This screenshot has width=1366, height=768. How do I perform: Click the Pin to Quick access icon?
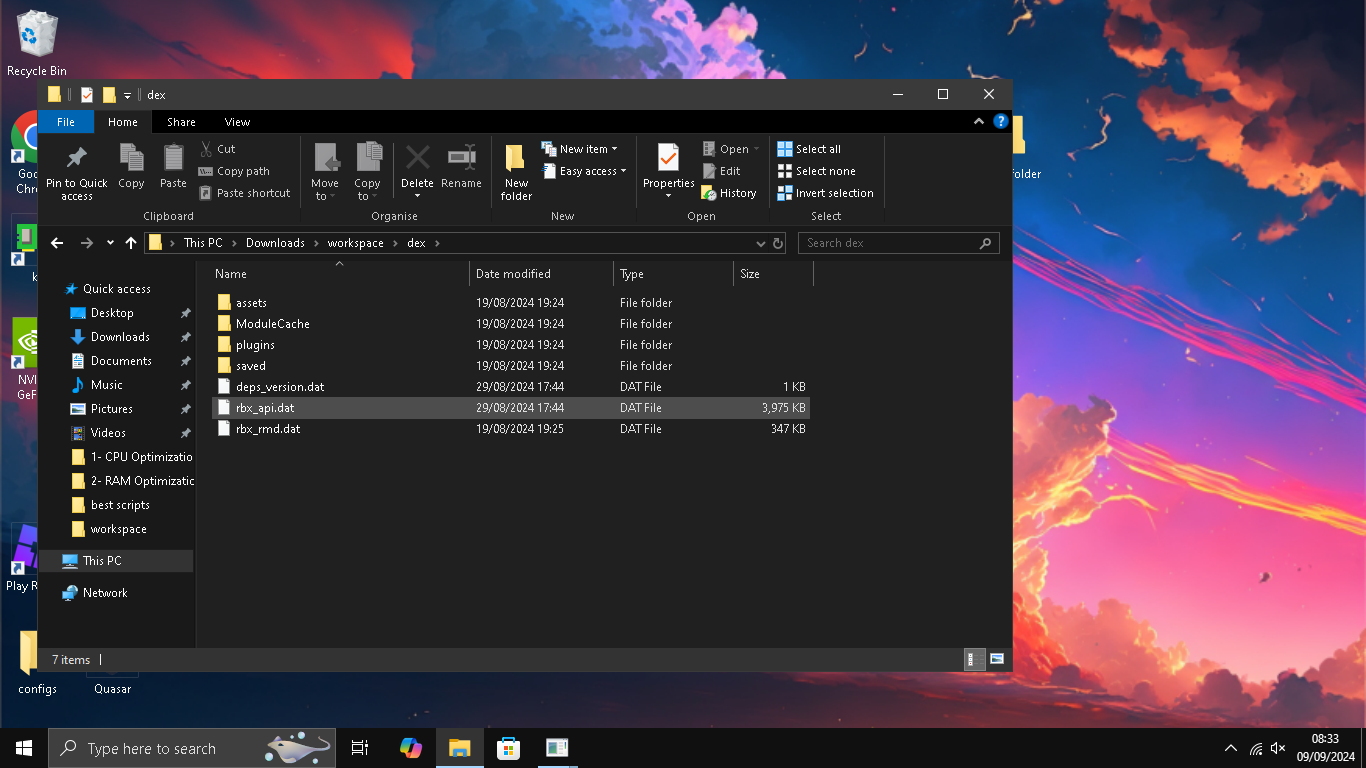(x=76, y=160)
